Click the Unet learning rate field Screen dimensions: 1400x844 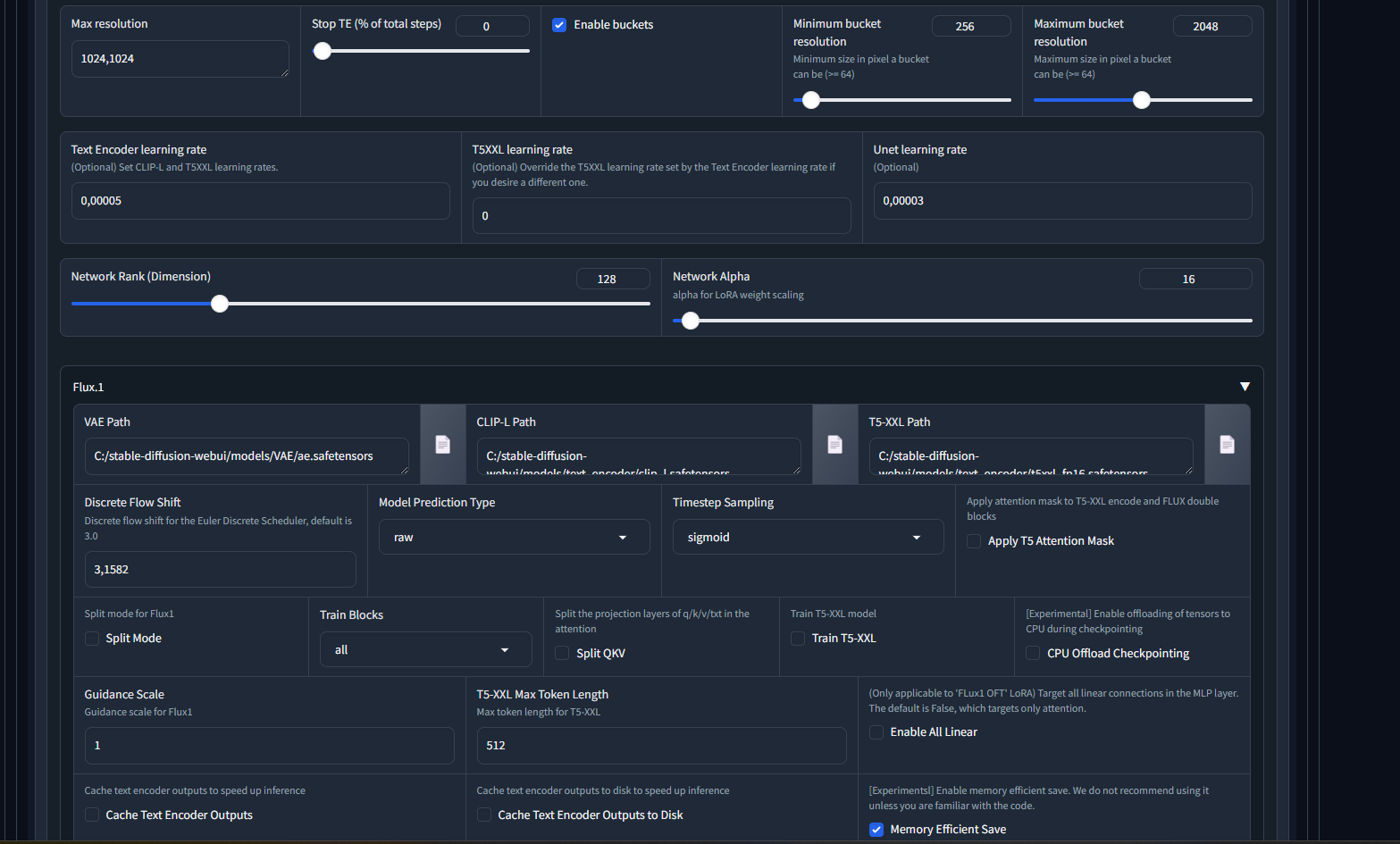[x=1062, y=201]
